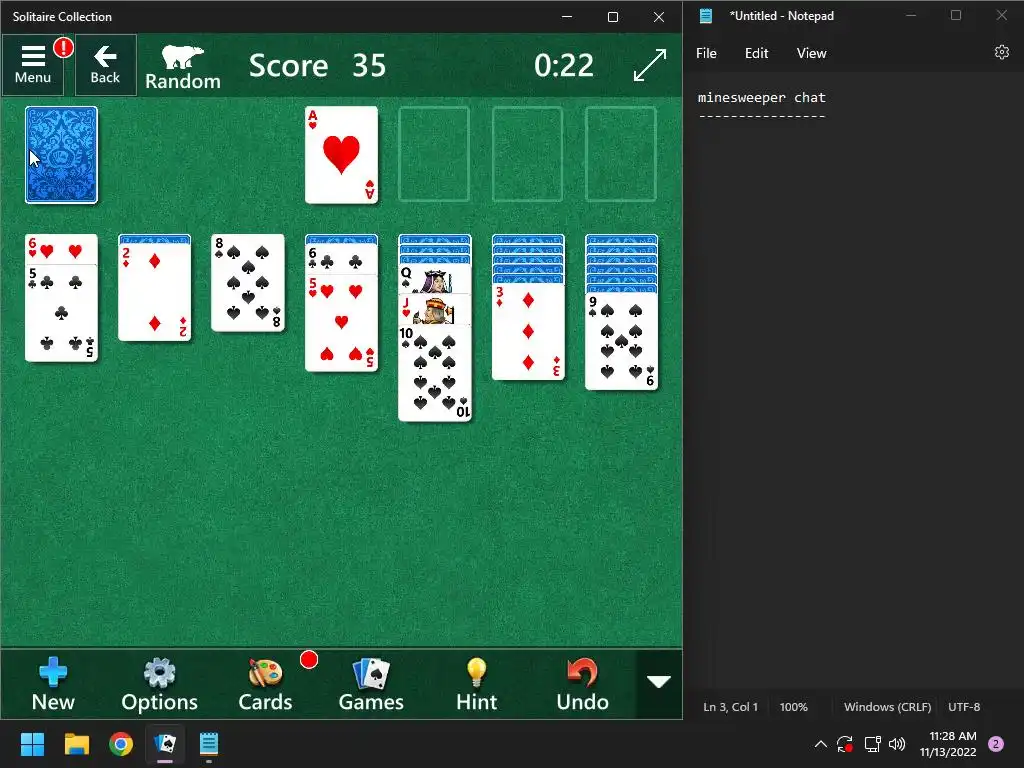Open the notification badge showing 2
1024x768 pixels.
pyautogui.click(x=996, y=744)
